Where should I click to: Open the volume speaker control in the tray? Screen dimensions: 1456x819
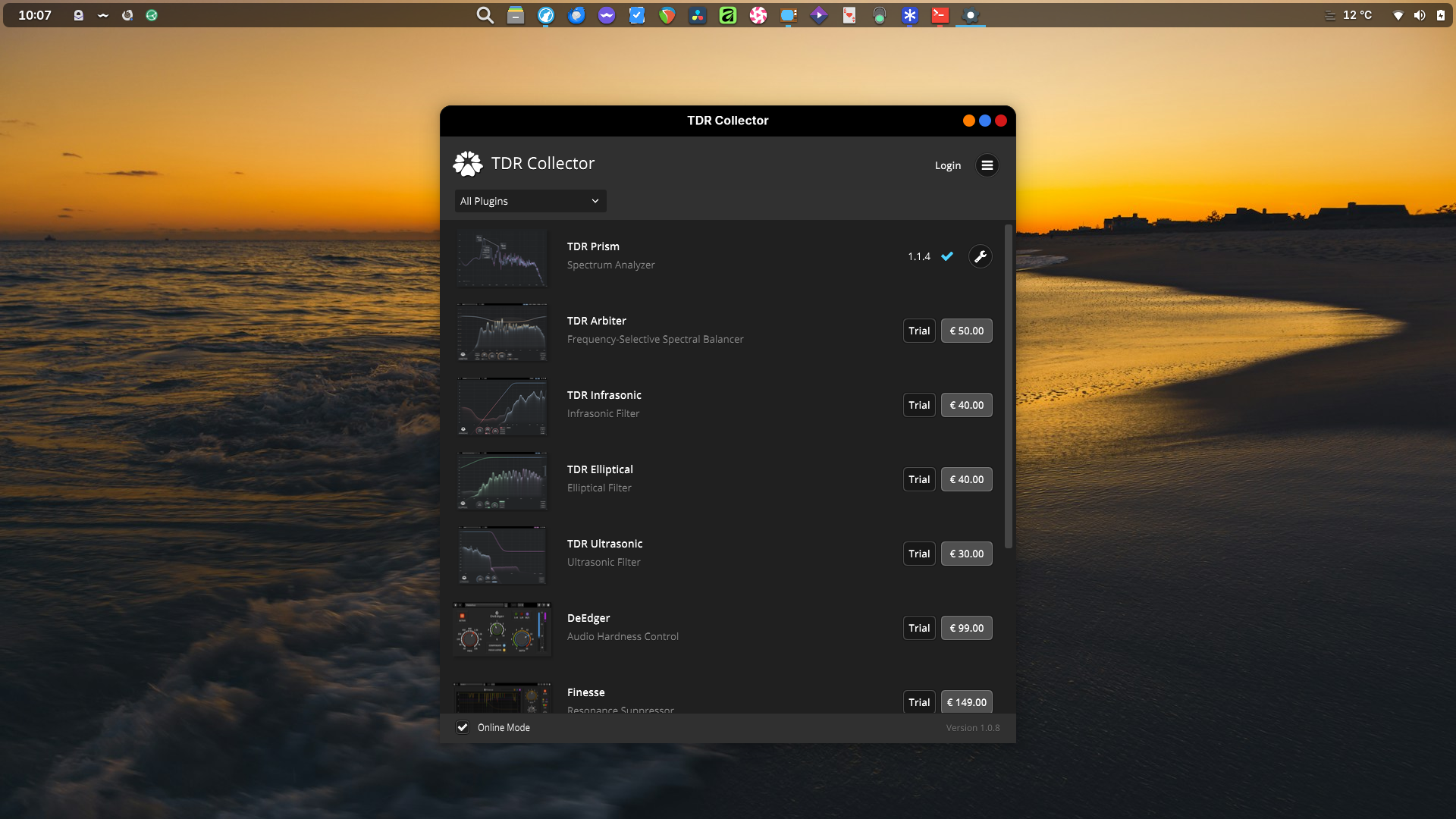tap(1420, 15)
